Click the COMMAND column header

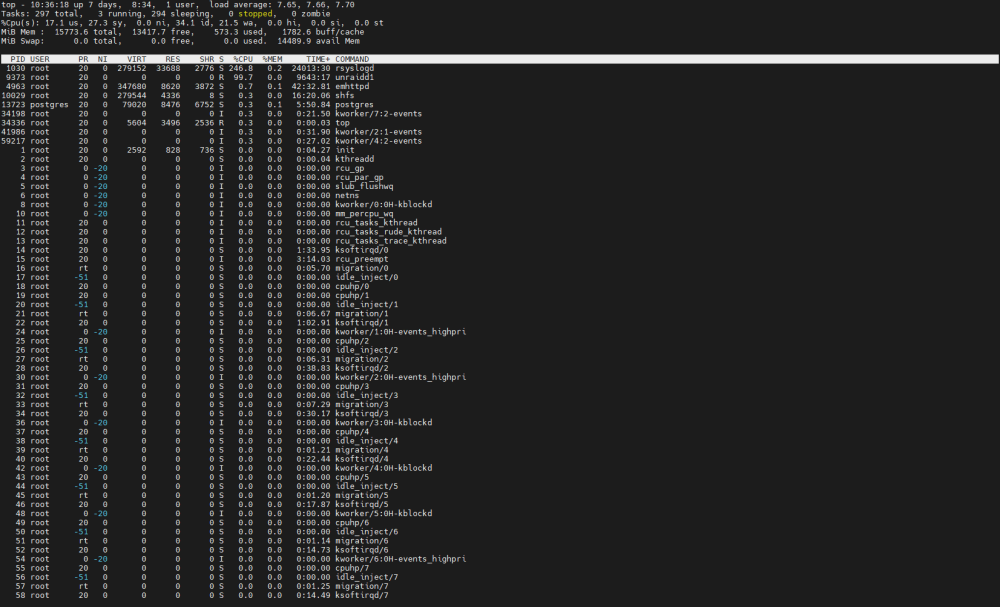pos(352,59)
